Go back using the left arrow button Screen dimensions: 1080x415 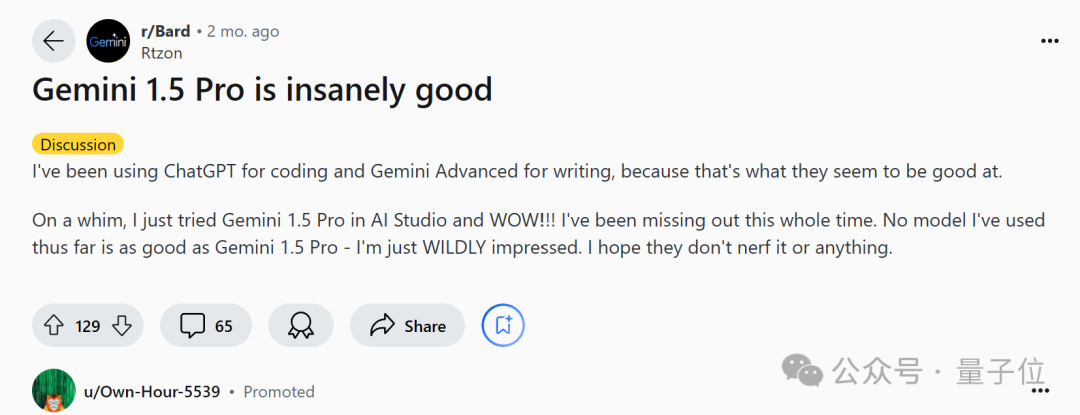click(x=53, y=41)
